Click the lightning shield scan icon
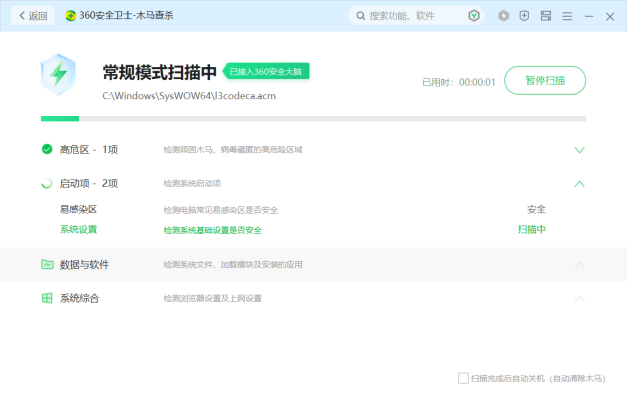The image size is (627, 395). point(58,75)
